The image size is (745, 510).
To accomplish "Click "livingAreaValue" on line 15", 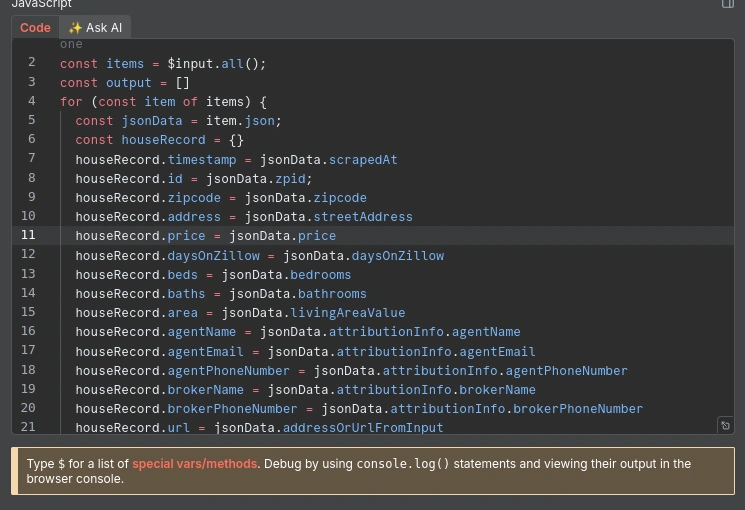I will [348, 313].
